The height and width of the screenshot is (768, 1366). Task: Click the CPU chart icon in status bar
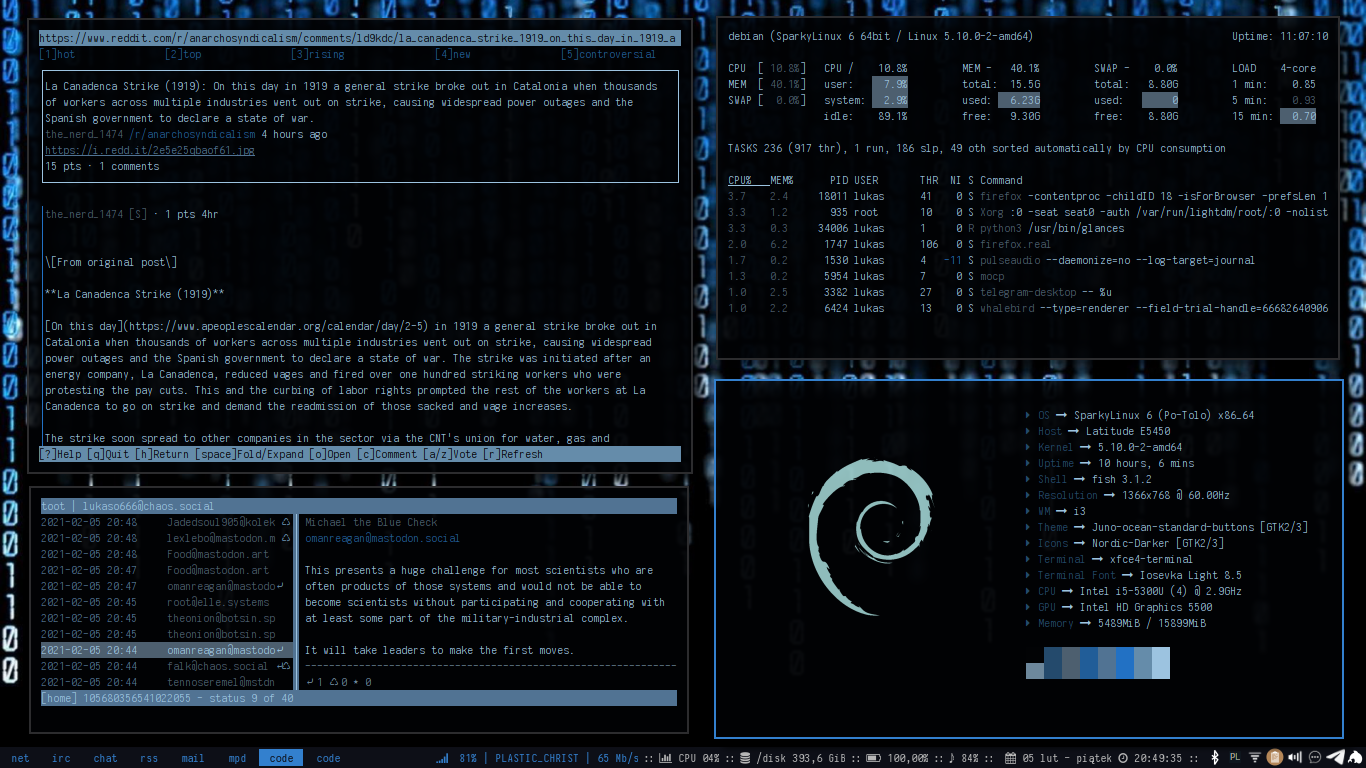pyautogui.click(x=665, y=758)
